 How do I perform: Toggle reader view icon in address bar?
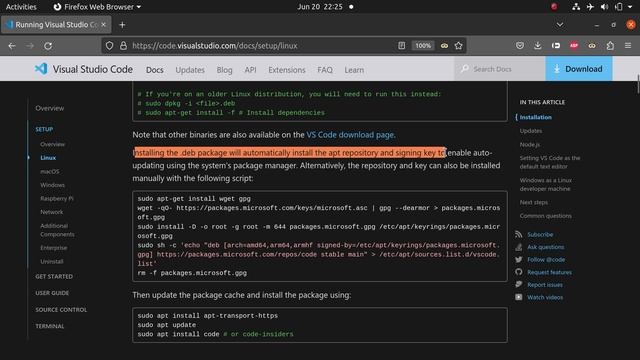click(x=402, y=46)
